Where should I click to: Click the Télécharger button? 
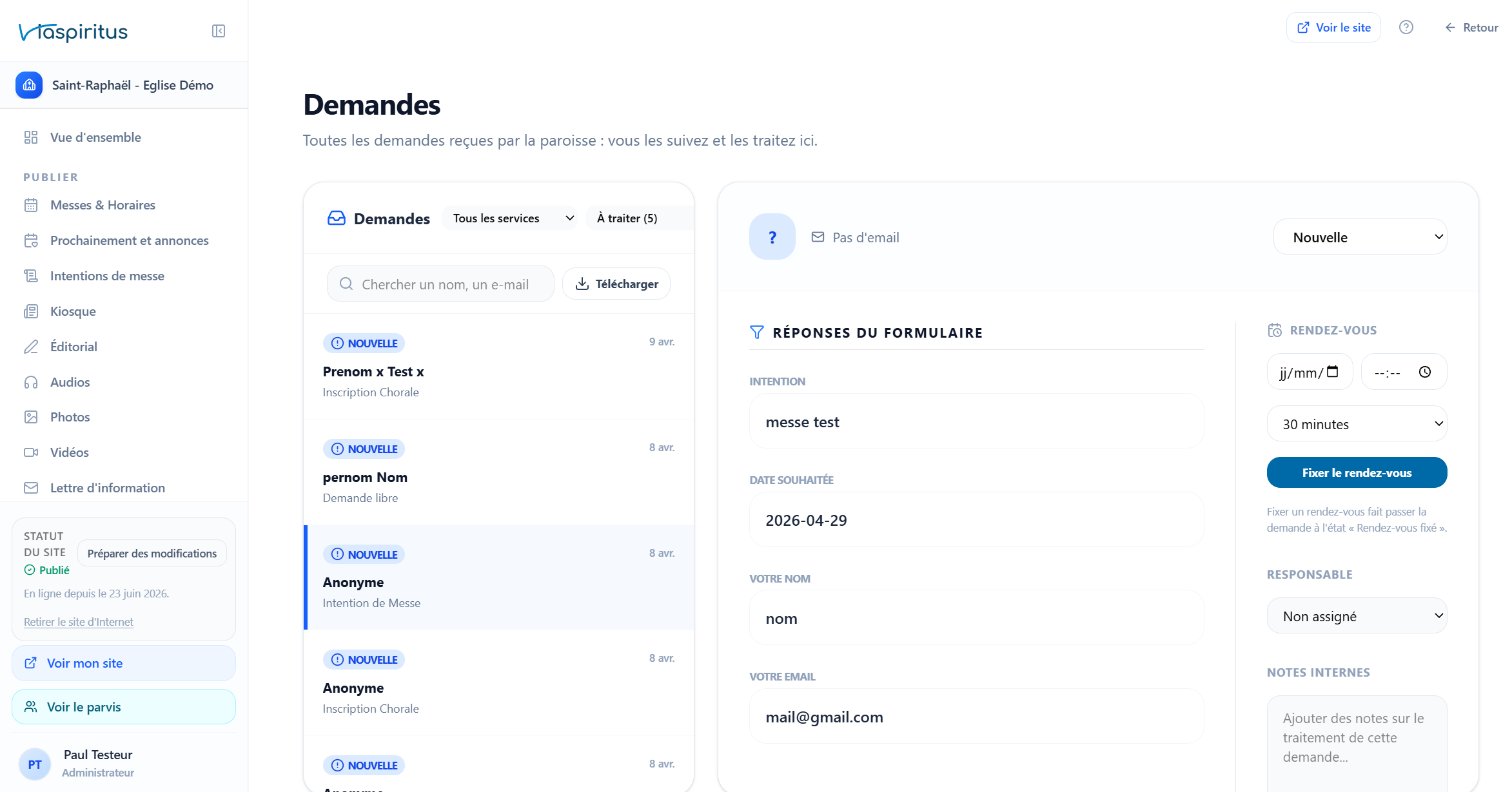pyautogui.click(x=616, y=284)
